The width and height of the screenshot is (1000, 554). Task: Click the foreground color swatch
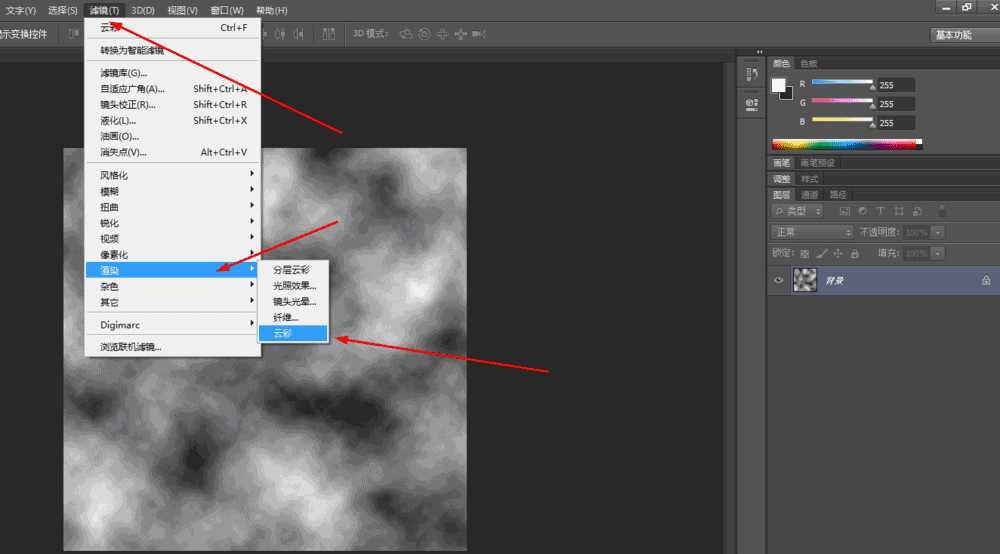779,86
